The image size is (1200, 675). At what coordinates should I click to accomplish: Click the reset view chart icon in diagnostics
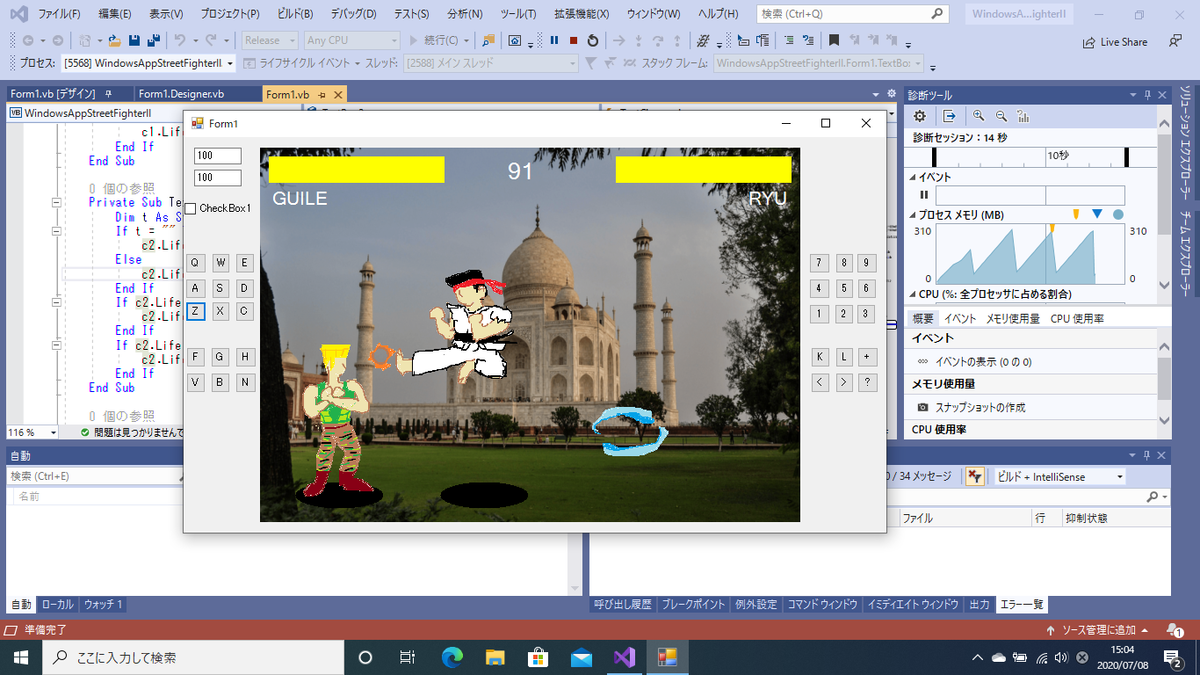tap(1023, 116)
